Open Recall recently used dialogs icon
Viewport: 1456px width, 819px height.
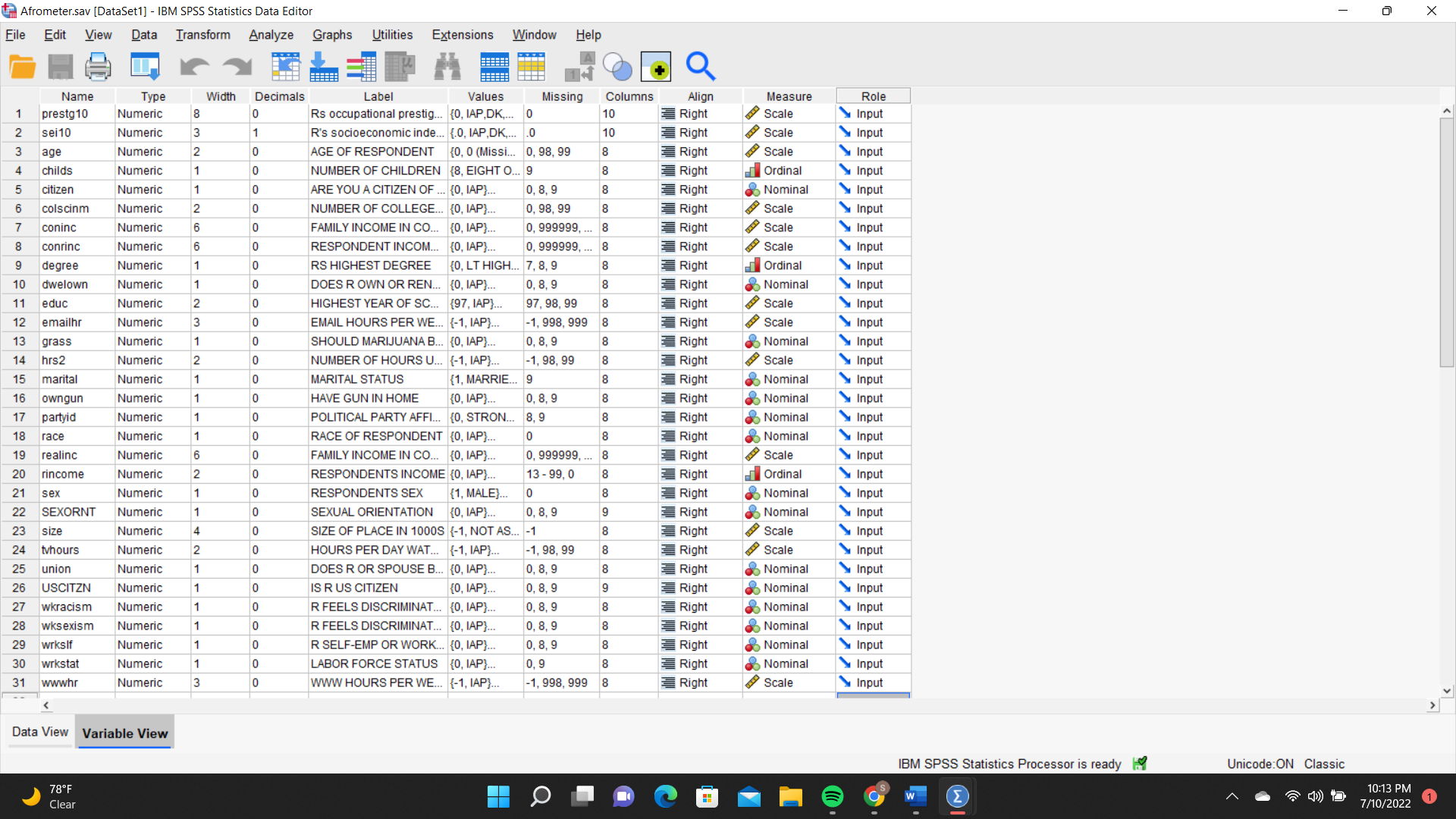(144, 67)
